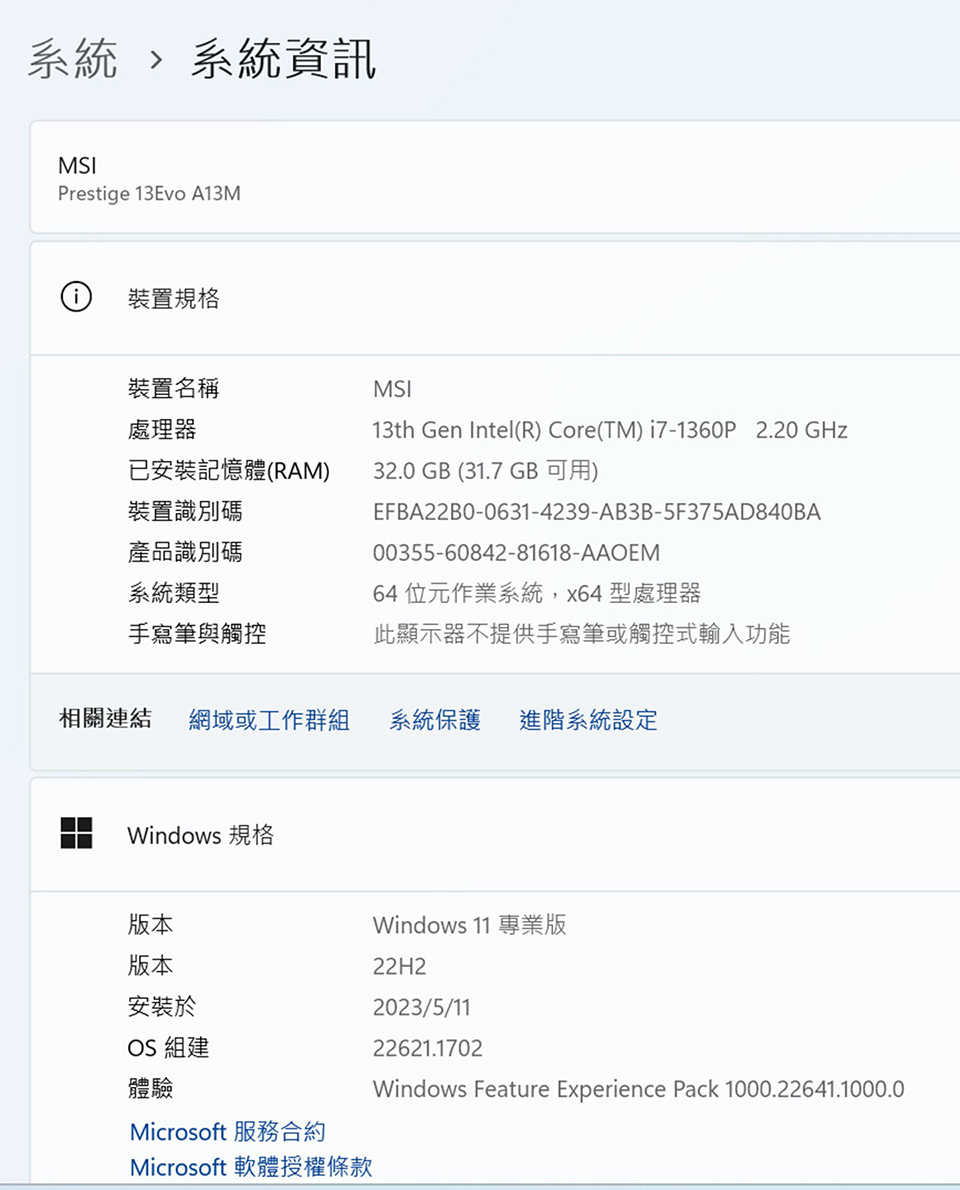Collapse the 裝置規格 section header
Image resolution: width=960 pixels, height=1190 pixels.
pyautogui.click(x=495, y=298)
